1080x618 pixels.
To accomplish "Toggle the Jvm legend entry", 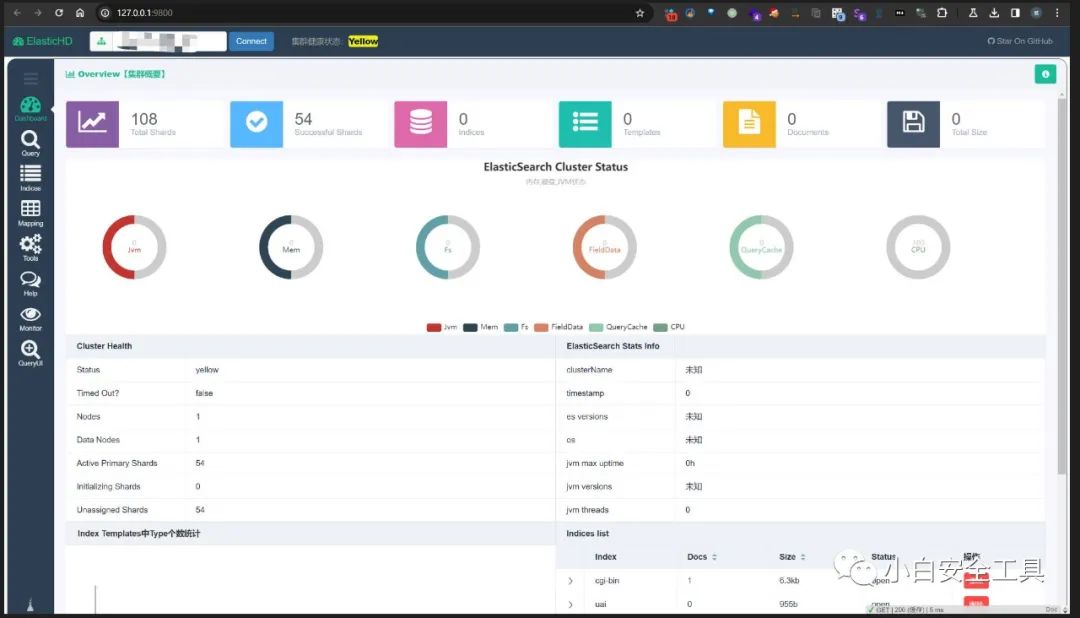I will [x=442, y=327].
